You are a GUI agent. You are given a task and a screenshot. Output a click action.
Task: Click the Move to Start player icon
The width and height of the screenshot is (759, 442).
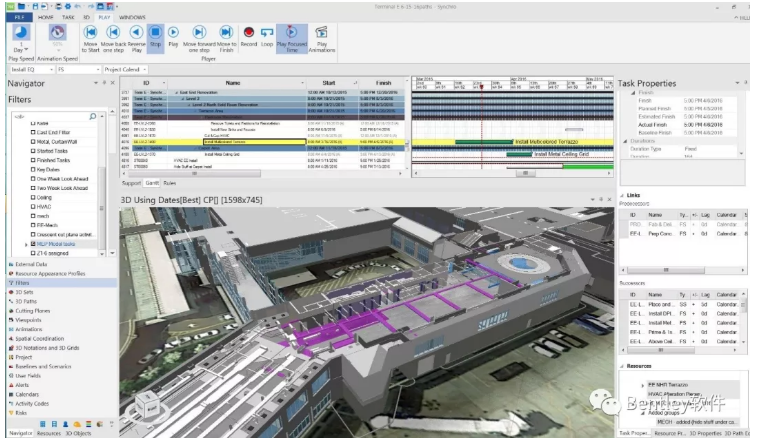[91, 32]
